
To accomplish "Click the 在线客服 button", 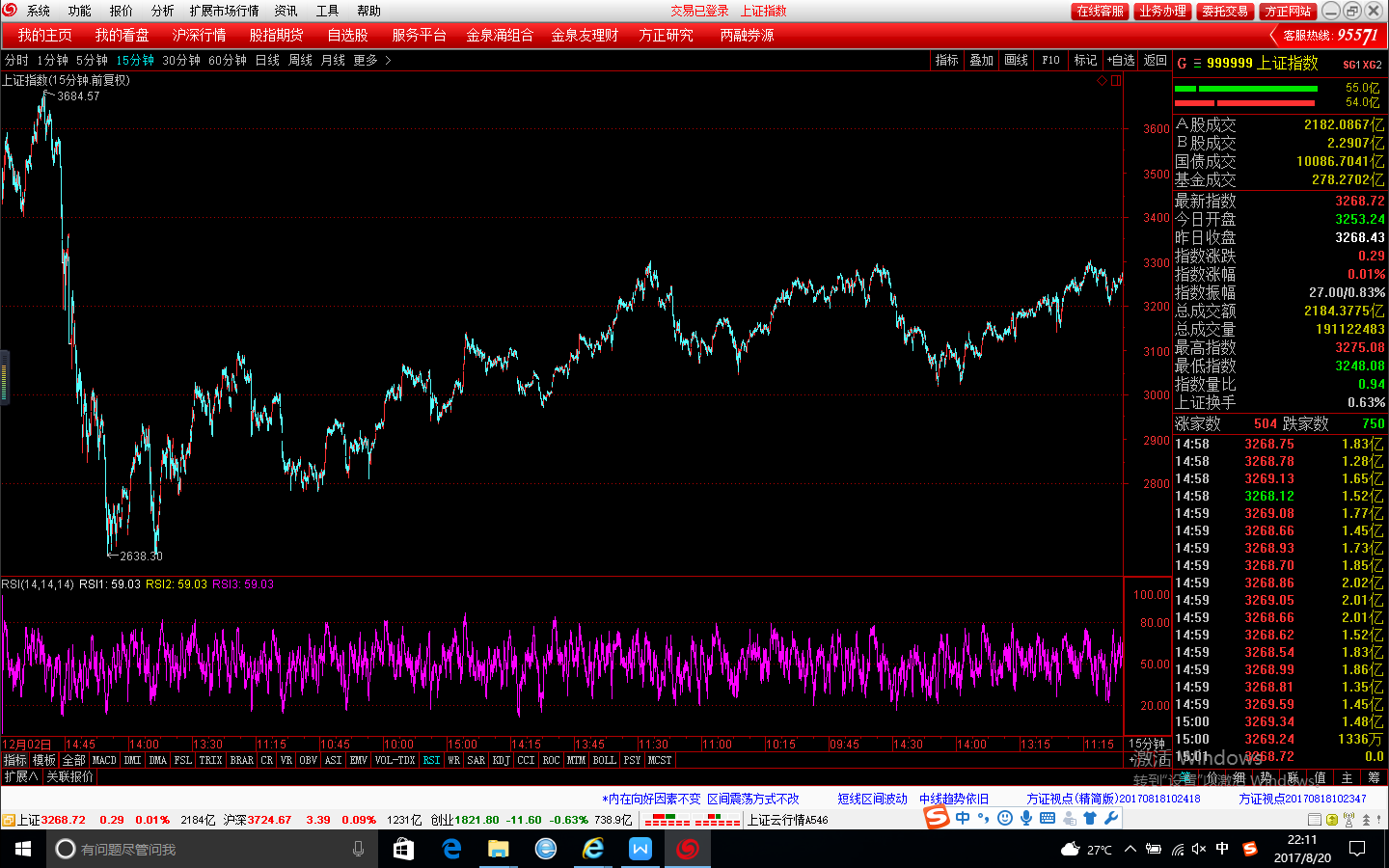I will (x=1101, y=11).
